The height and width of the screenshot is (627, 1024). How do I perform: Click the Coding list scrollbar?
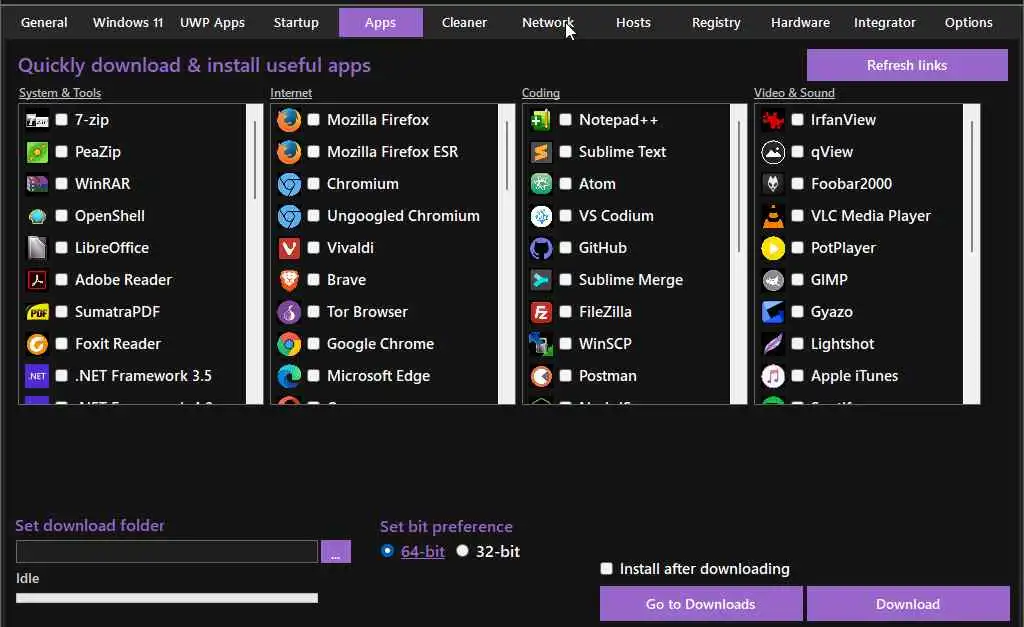[739, 254]
